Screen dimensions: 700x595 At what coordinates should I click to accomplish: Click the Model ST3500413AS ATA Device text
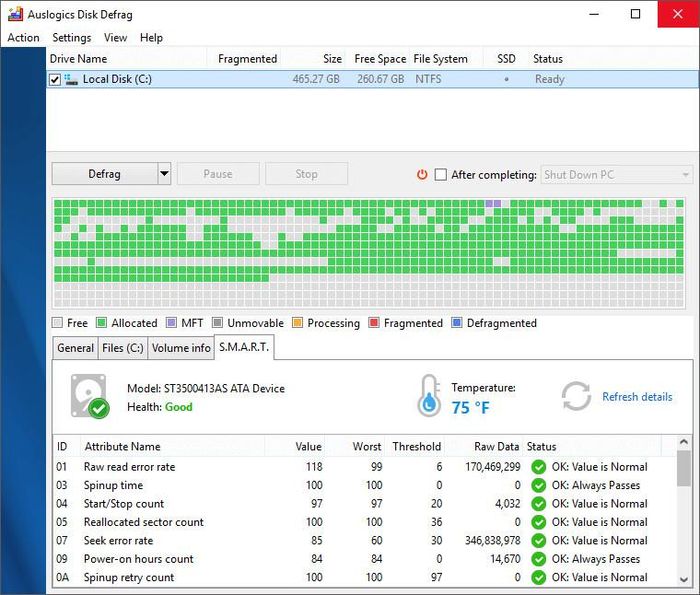pyautogui.click(x=206, y=388)
